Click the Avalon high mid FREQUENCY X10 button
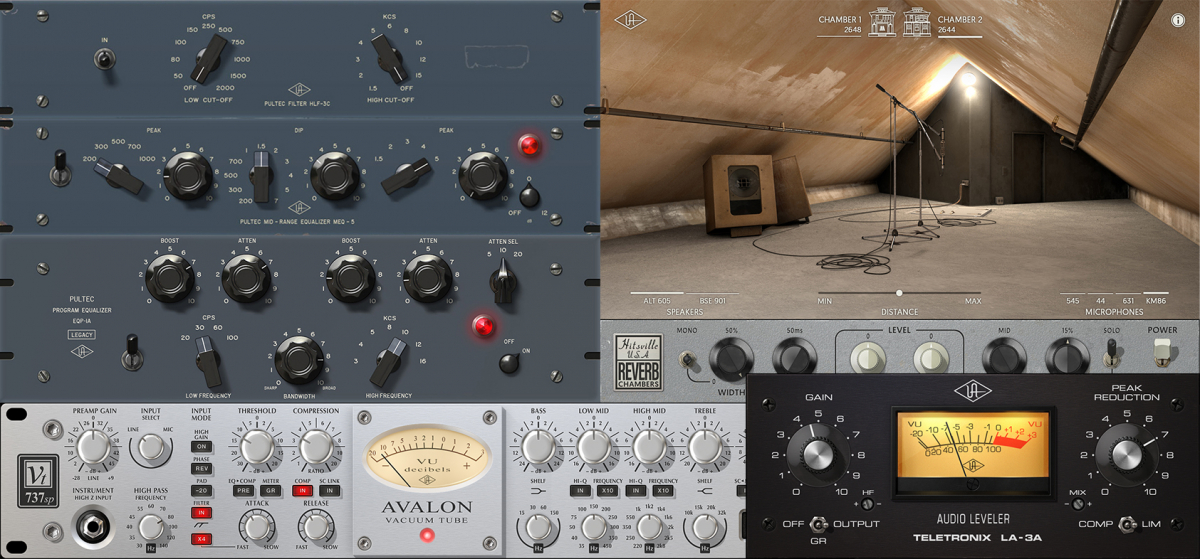Image resolution: width=1200 pixels, height=559 pixels. pyautogui.click(x=662, y=491)
